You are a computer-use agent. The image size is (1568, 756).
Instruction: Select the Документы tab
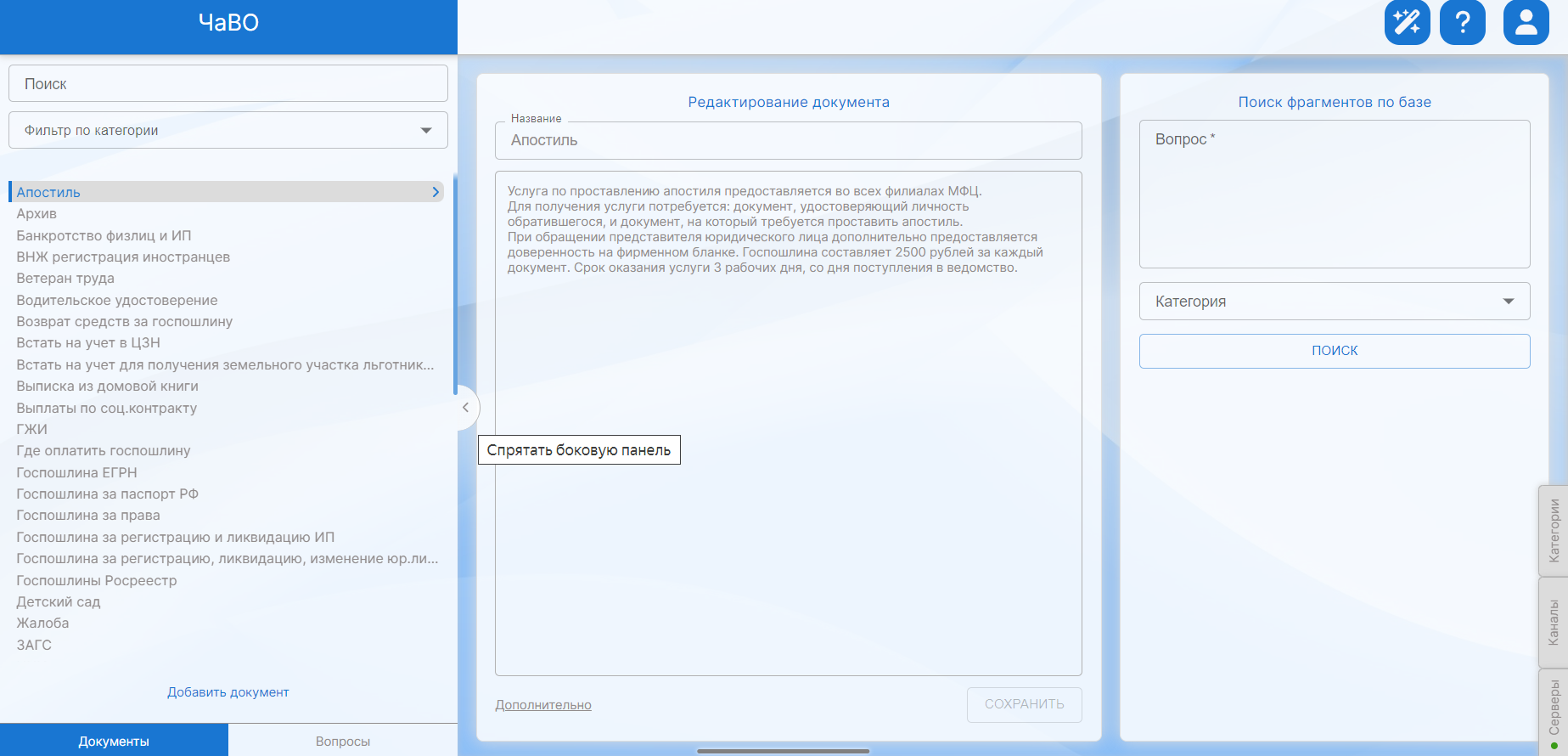114,741
